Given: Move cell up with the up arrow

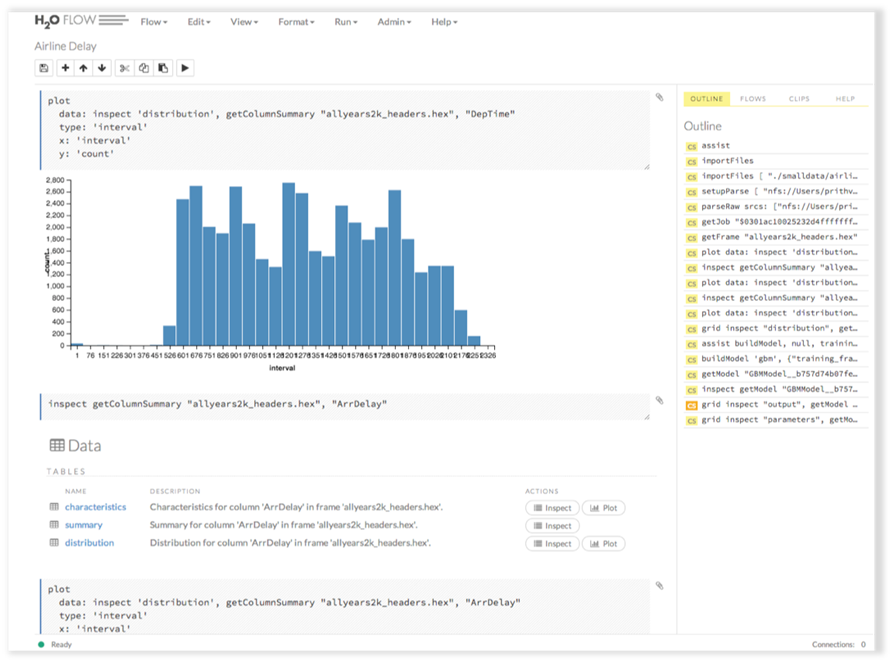Looking at the screenshot, I should click(84, 68).
